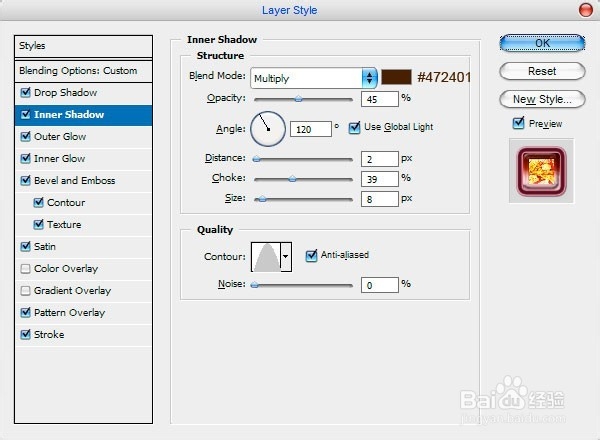Select the Gradient Overlay label
The height and width of the screenshot is (440, 600).
(73, 291)
